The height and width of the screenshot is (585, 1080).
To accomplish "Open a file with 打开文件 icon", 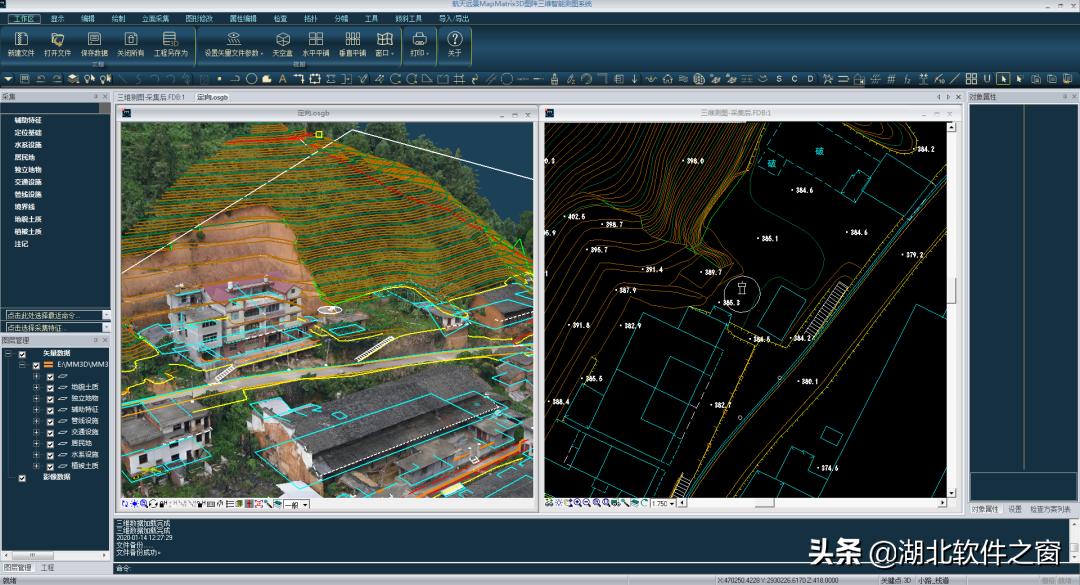I will [x=57, y=40].
